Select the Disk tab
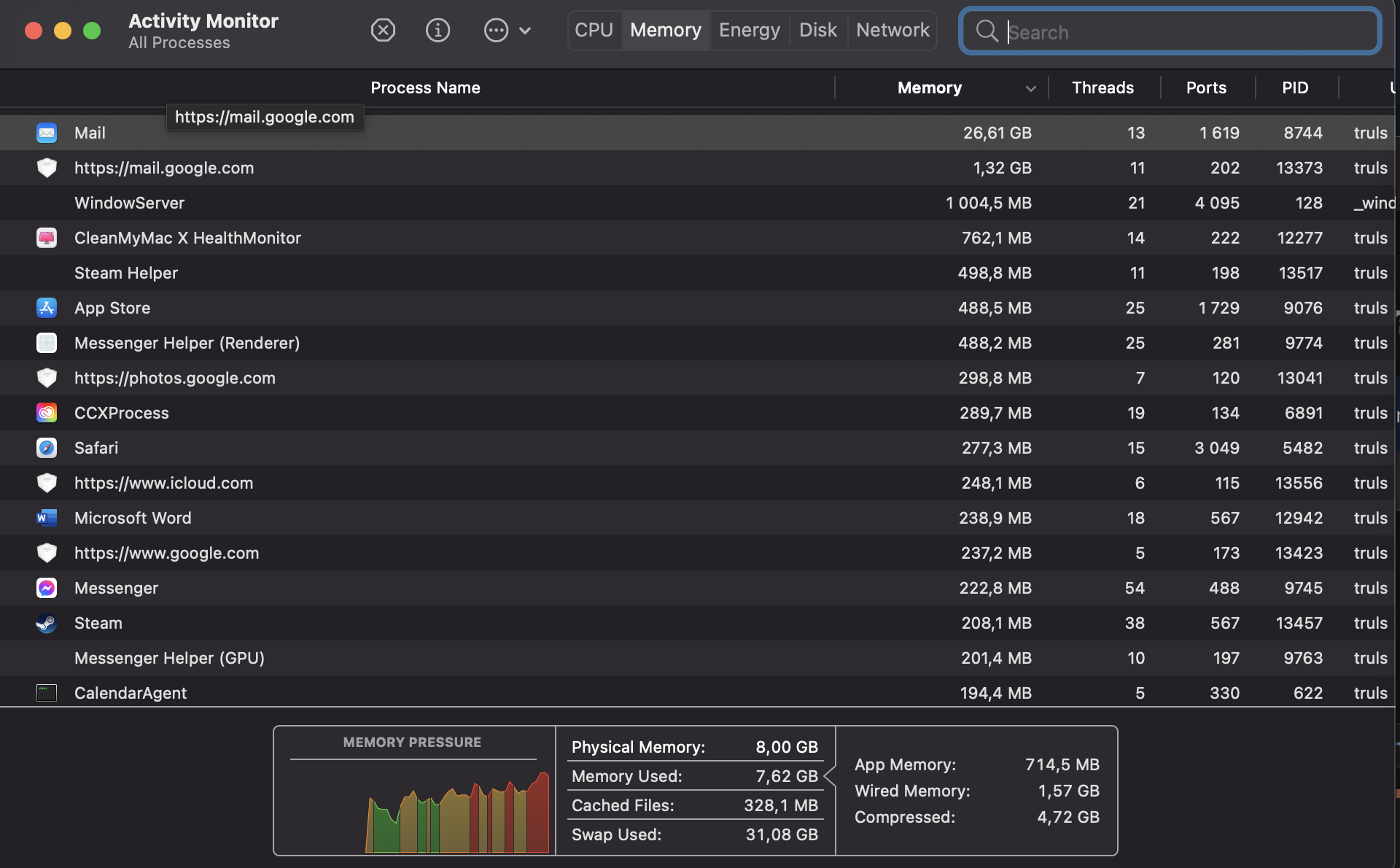The image size is (1400, 868). 818,30
